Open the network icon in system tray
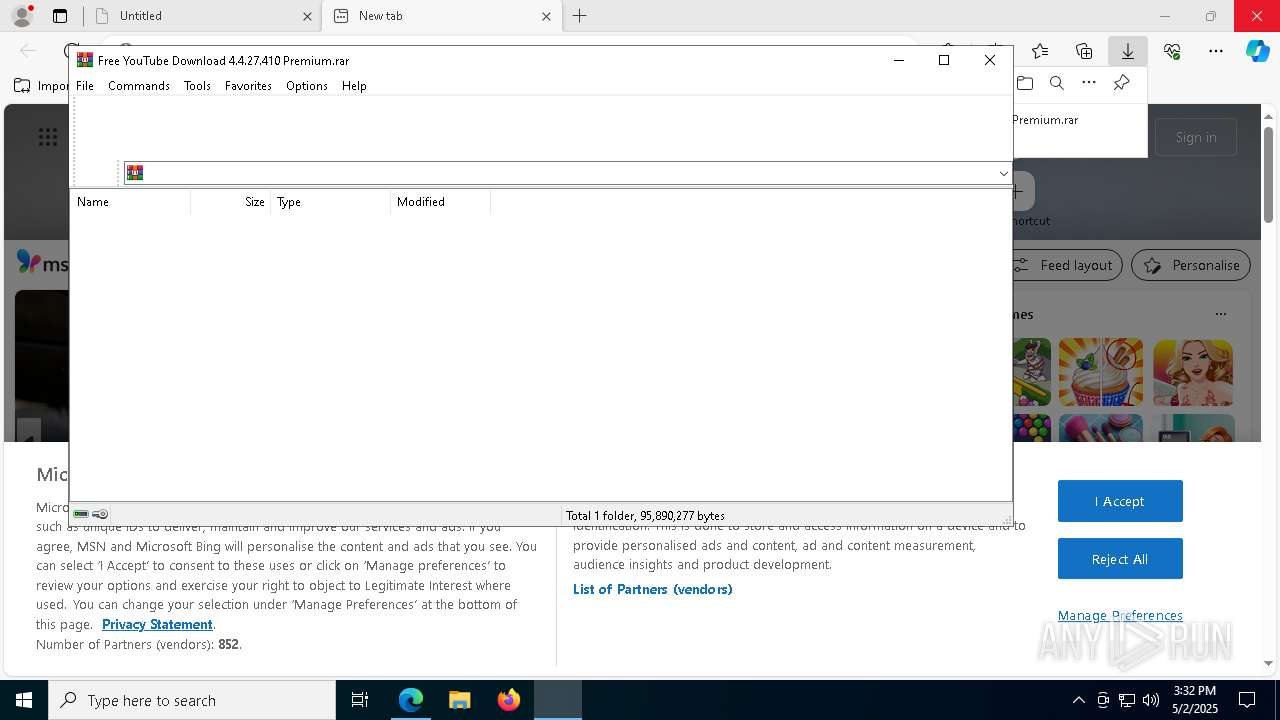 (x=1127, y=700)
